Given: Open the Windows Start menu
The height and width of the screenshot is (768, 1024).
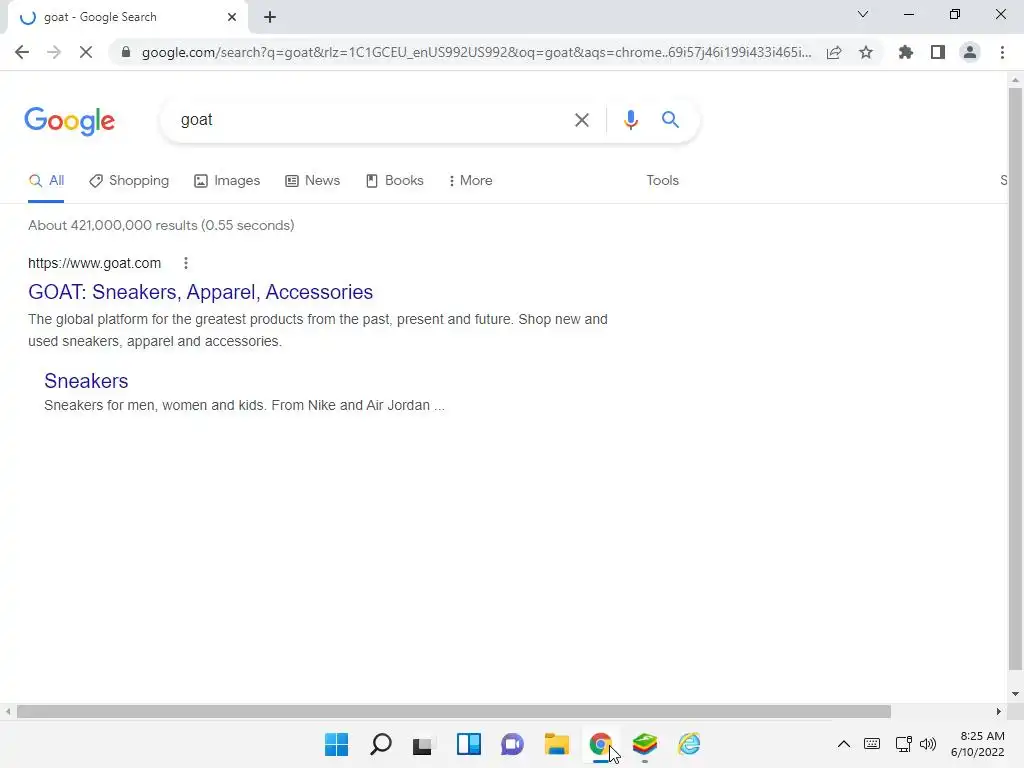Looking at the screenshot, I should point(337,744).
